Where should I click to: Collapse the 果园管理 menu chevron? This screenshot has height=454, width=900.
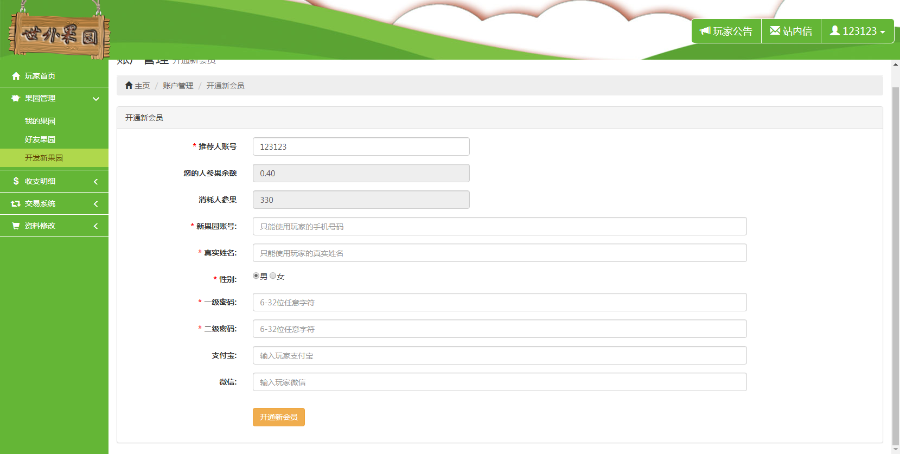(x=96, y=99)
